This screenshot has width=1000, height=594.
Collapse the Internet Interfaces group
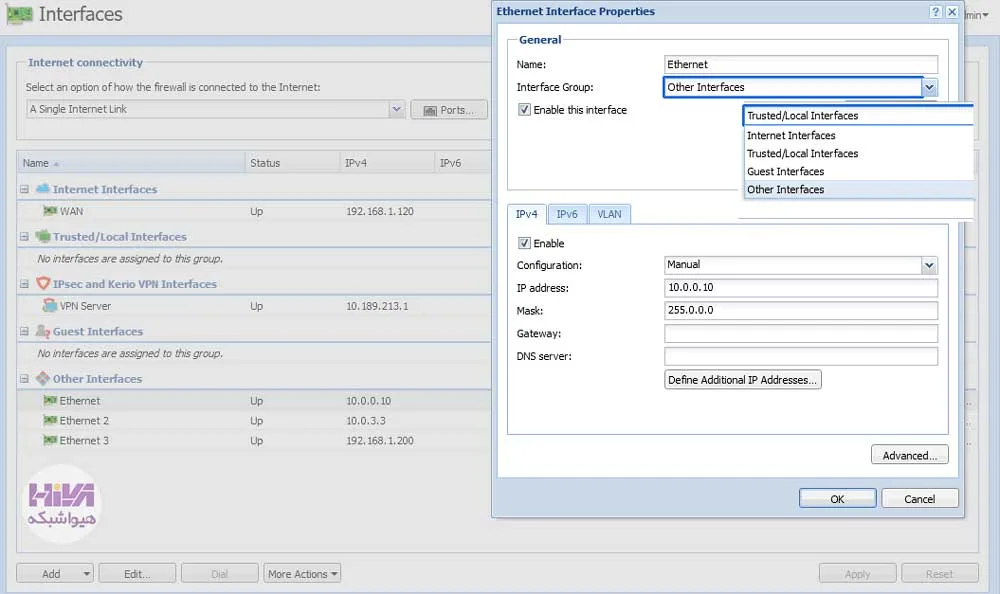tap(24, 189)
